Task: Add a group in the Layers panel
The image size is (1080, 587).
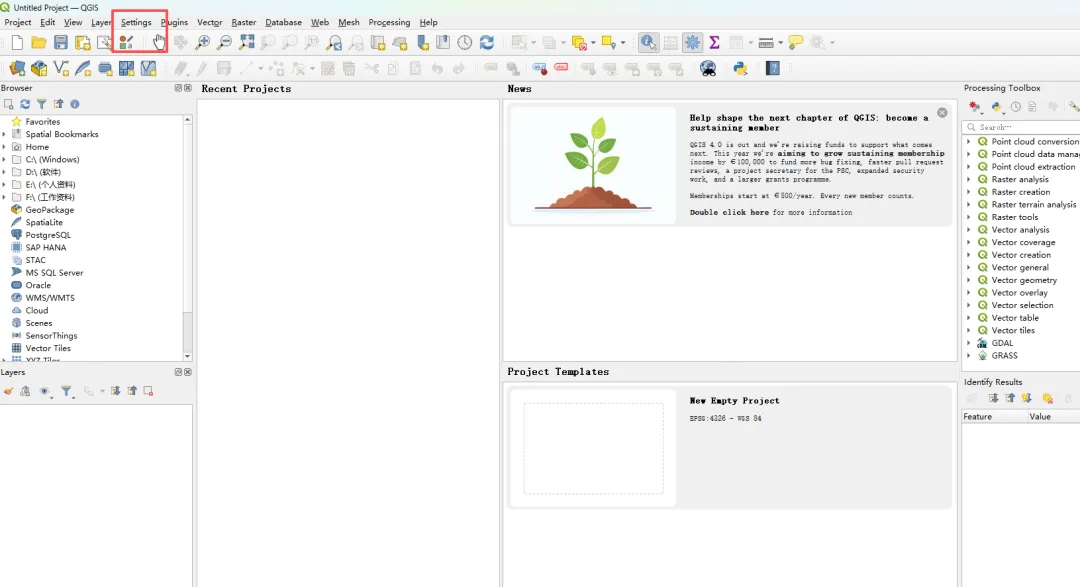Action: click(25, 391)
